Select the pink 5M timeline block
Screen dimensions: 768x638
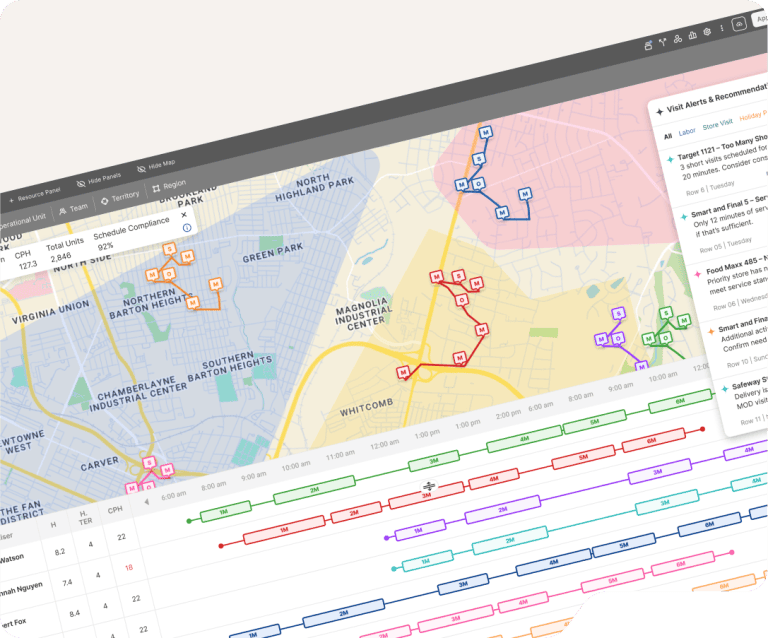(612, 580)
